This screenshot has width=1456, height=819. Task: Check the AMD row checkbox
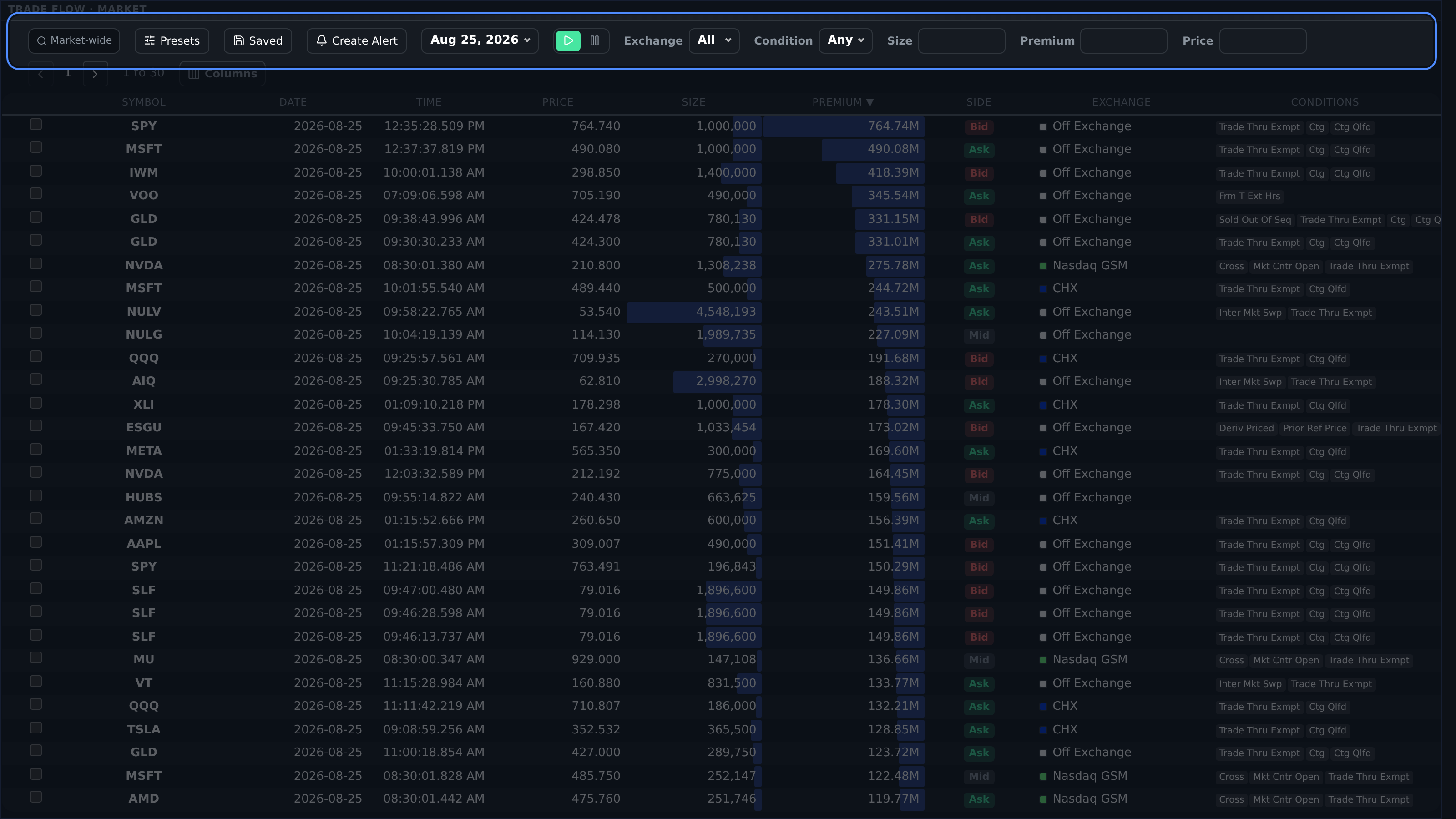36,797
